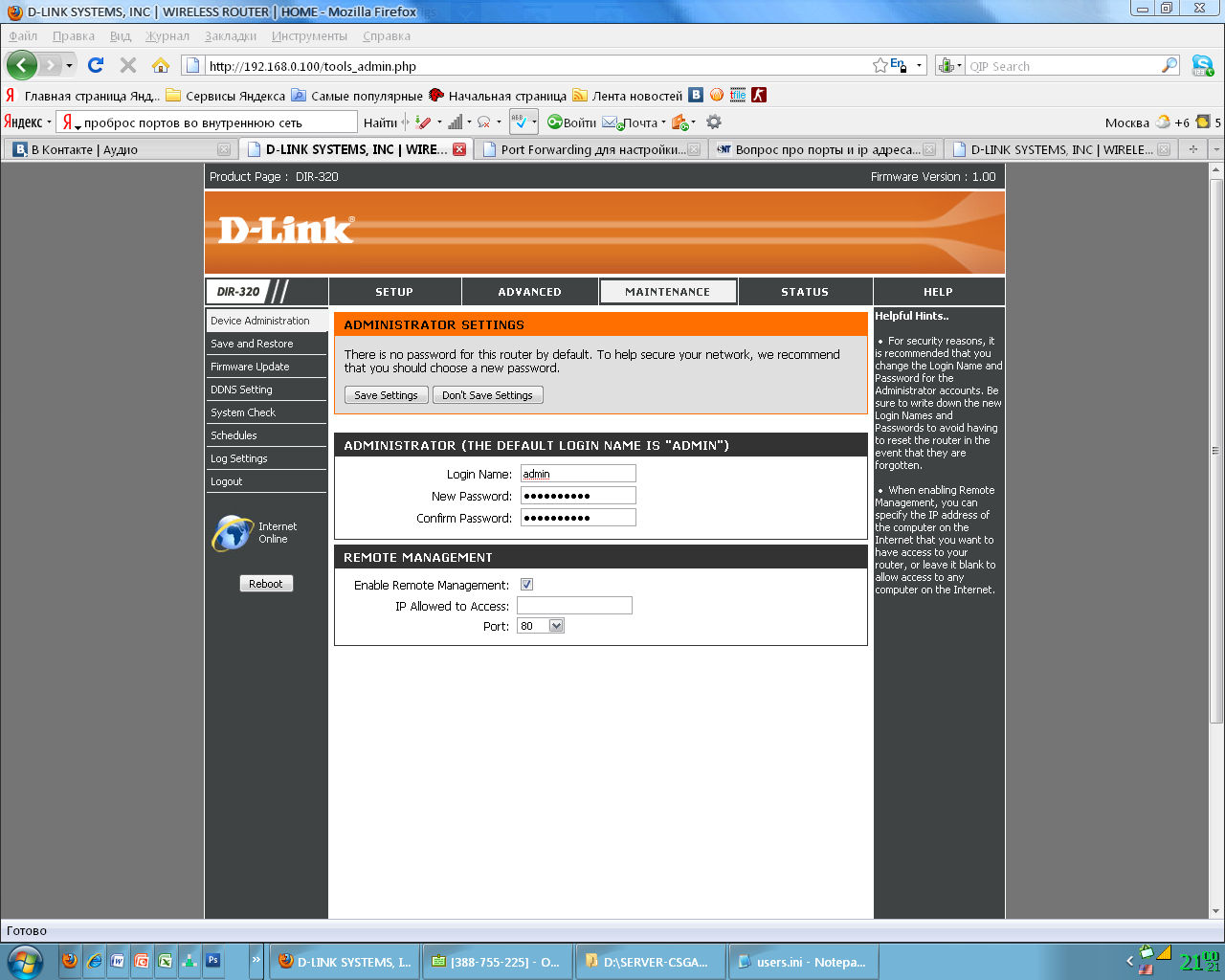Toggle the Enable Remote Management checkbox
This screenshot has width=1225, height=980.
[x=526, y=585]
